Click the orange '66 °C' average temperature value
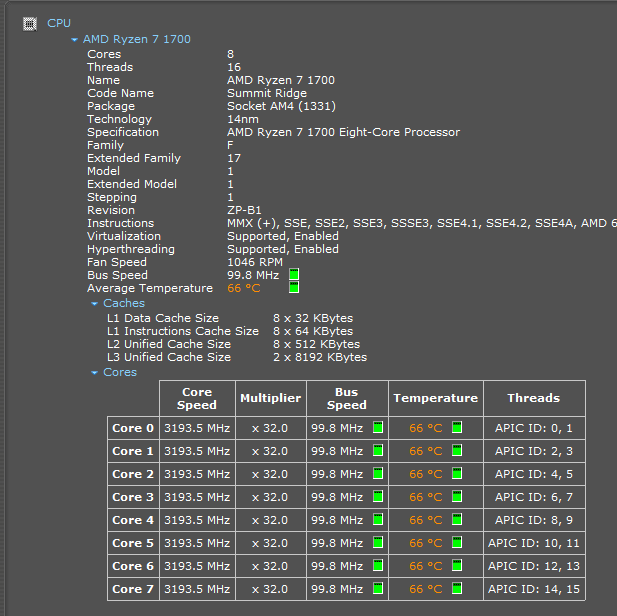The width and height of the screenshot is (617, 616). [x=244, y=288]
